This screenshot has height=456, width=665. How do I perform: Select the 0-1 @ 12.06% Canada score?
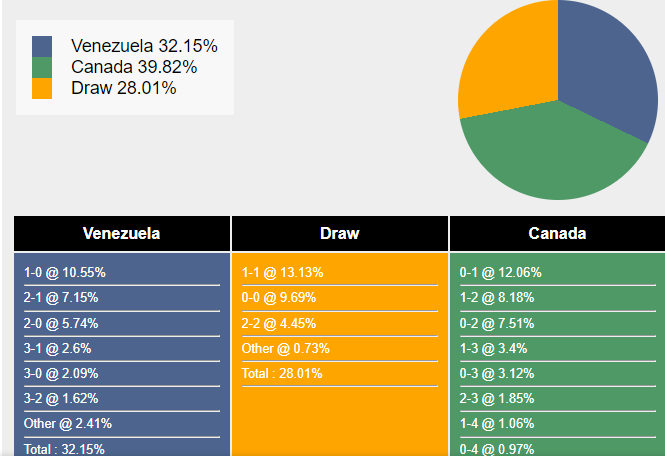pos(500,272)
